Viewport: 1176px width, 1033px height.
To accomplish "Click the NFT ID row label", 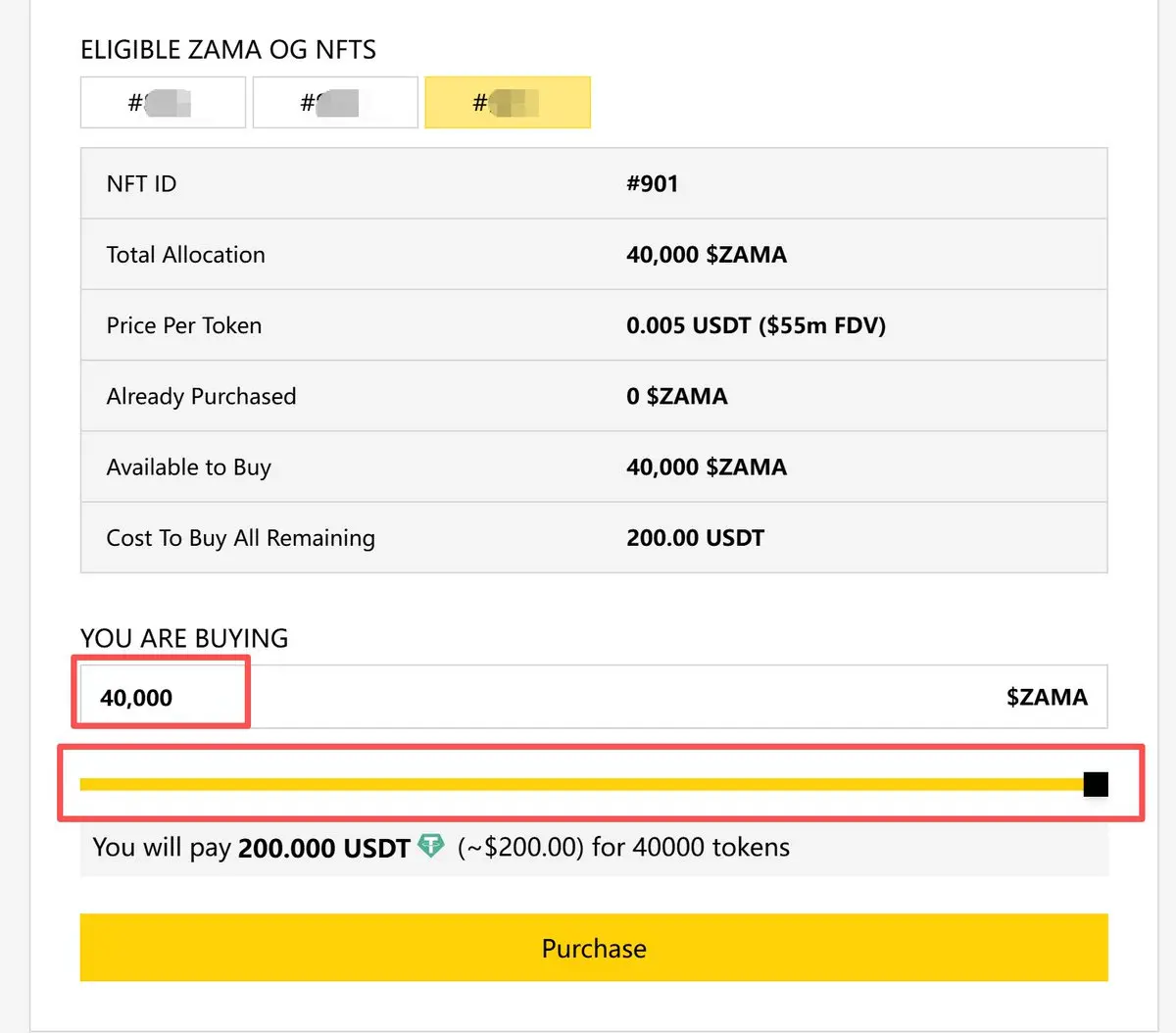I will pos(141,183).
